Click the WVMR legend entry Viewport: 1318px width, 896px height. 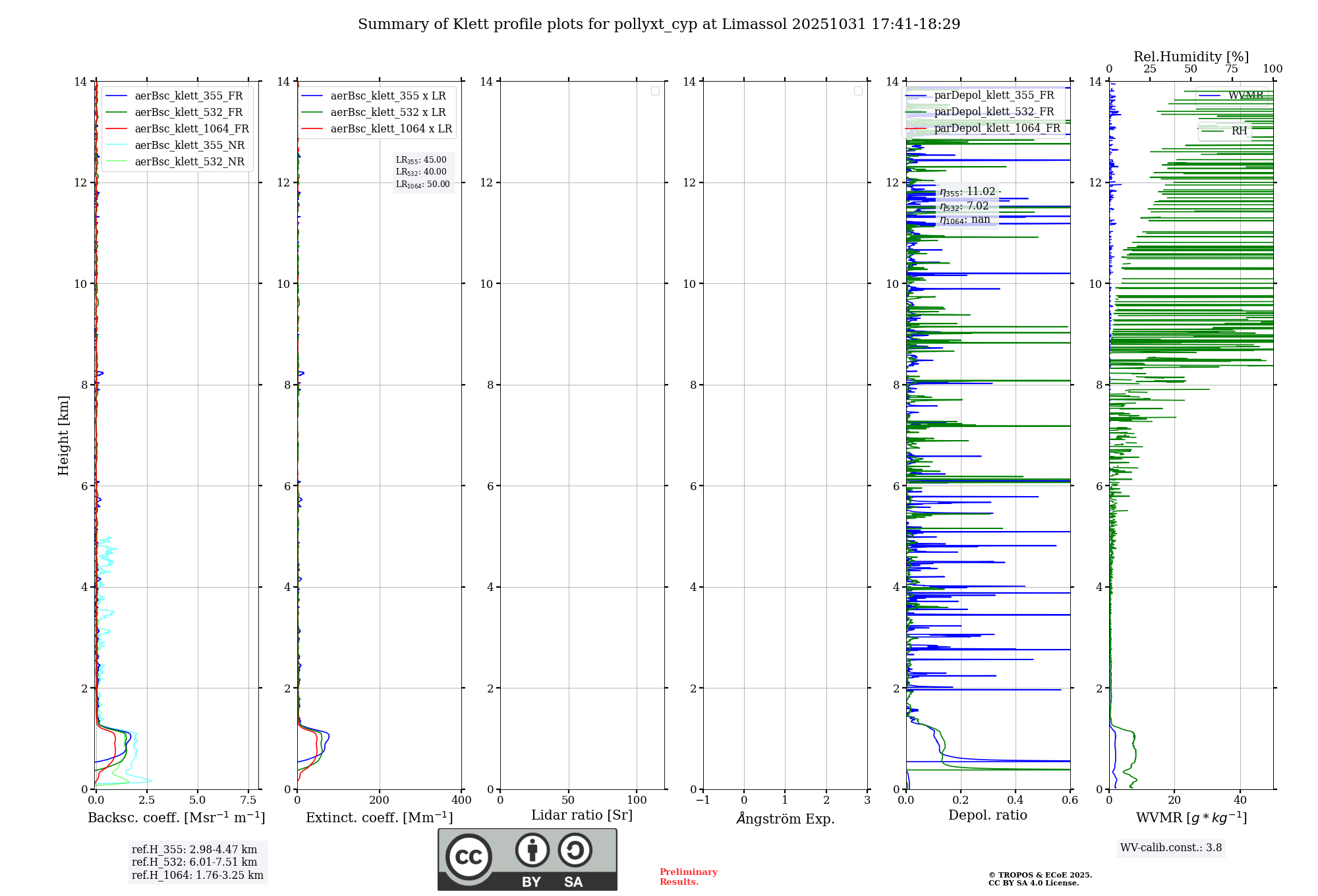click(1245, 96)
